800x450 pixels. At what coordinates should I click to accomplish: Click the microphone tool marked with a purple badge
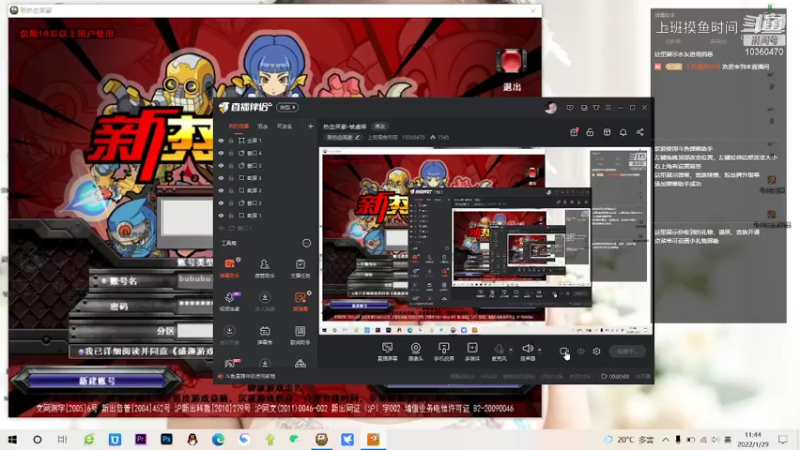coord(230,301)
